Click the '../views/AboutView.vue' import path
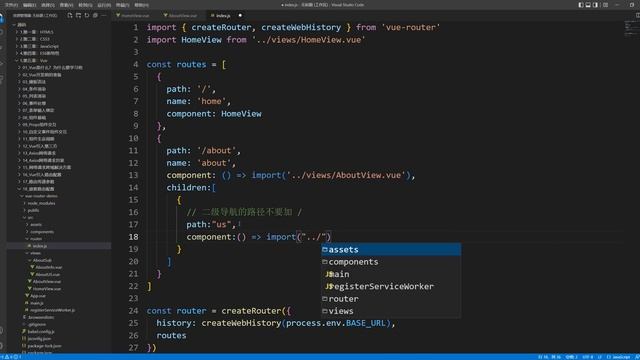This screenshot has height=360, width=640. click(345, 175)
